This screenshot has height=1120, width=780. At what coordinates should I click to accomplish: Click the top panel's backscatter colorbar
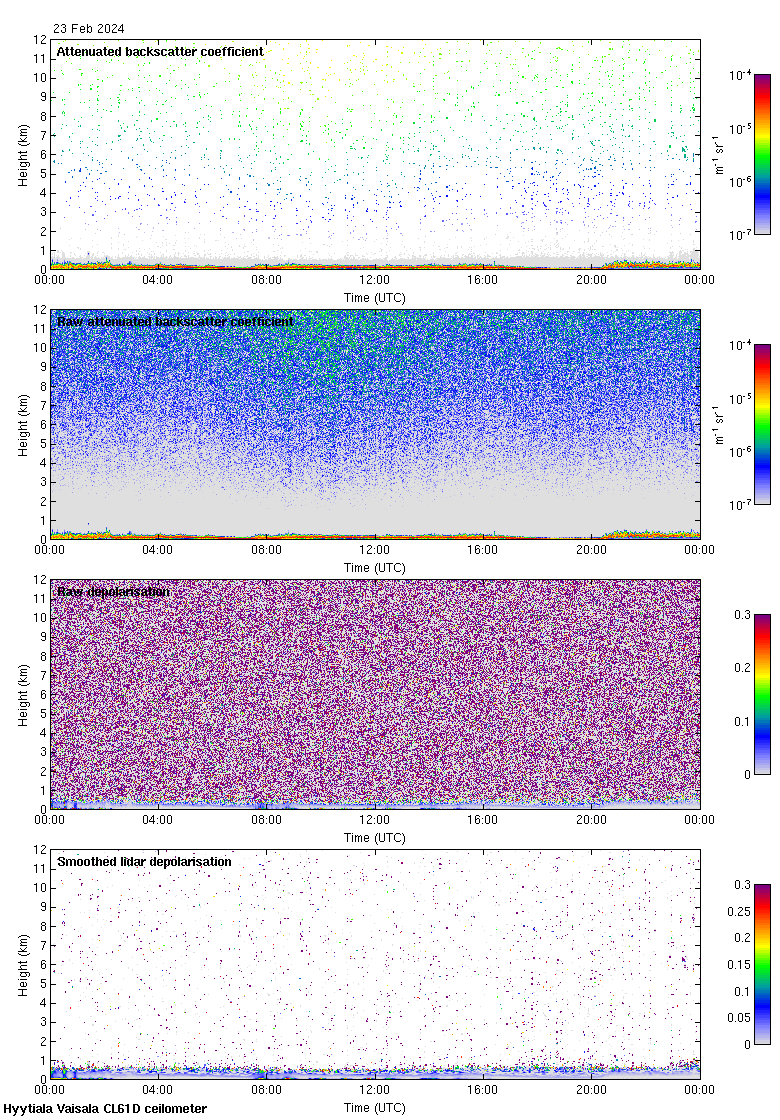[762, 154]
